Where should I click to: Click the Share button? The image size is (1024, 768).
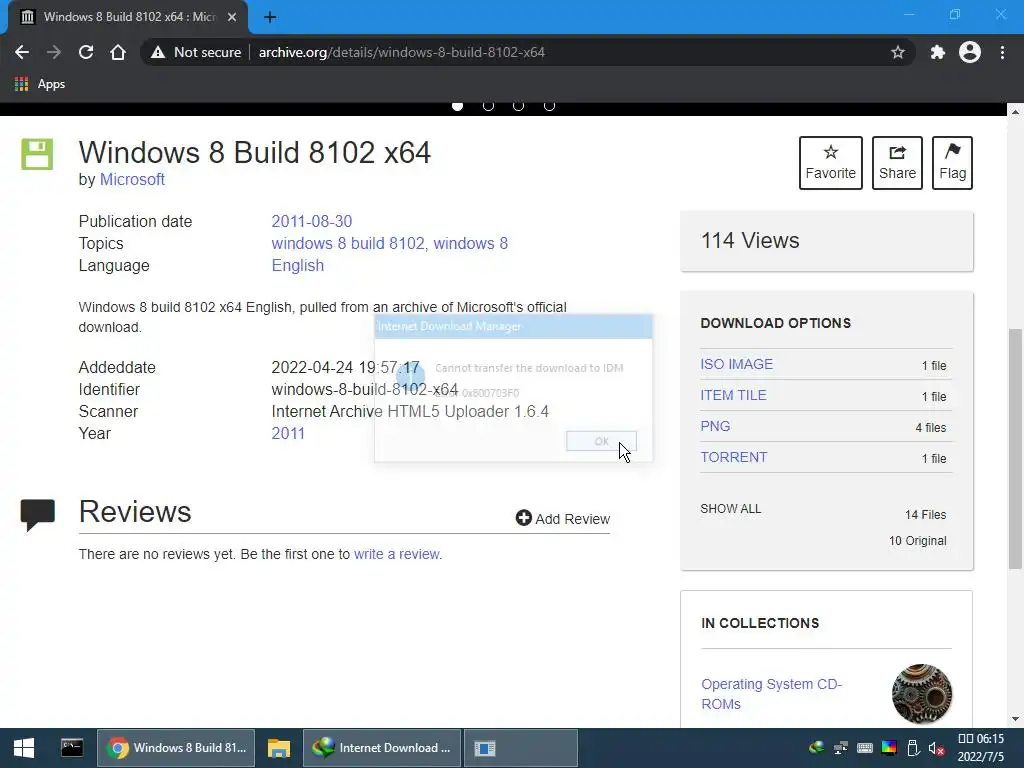coord(897,163)
